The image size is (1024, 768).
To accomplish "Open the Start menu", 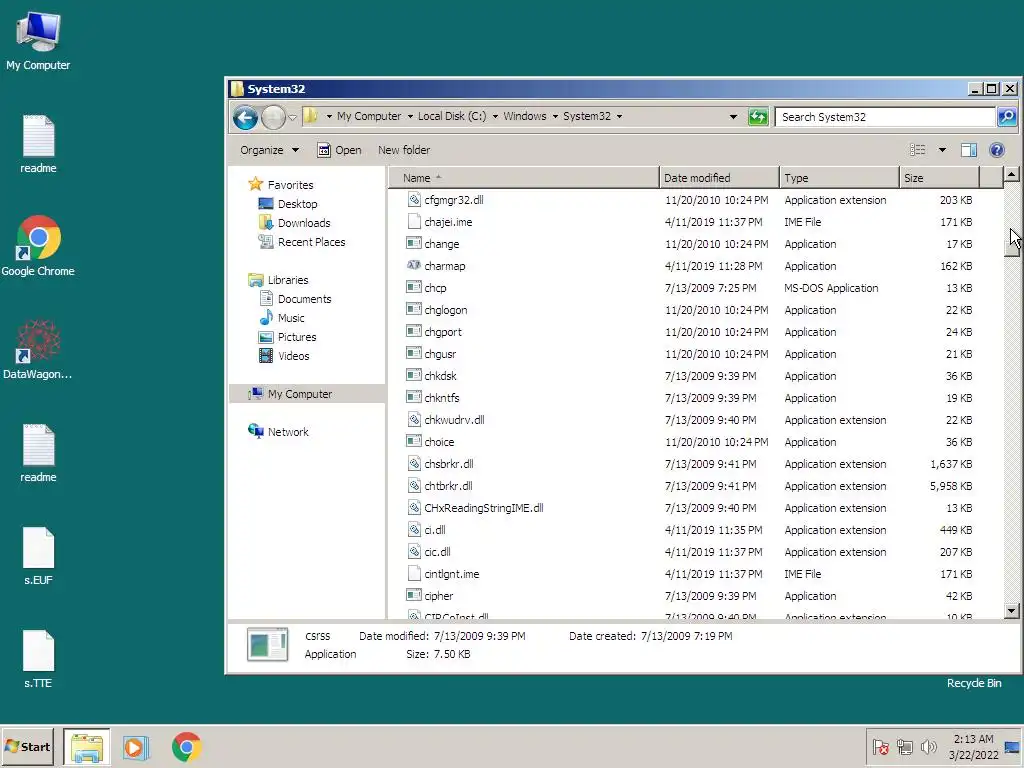I will [27, 747].
